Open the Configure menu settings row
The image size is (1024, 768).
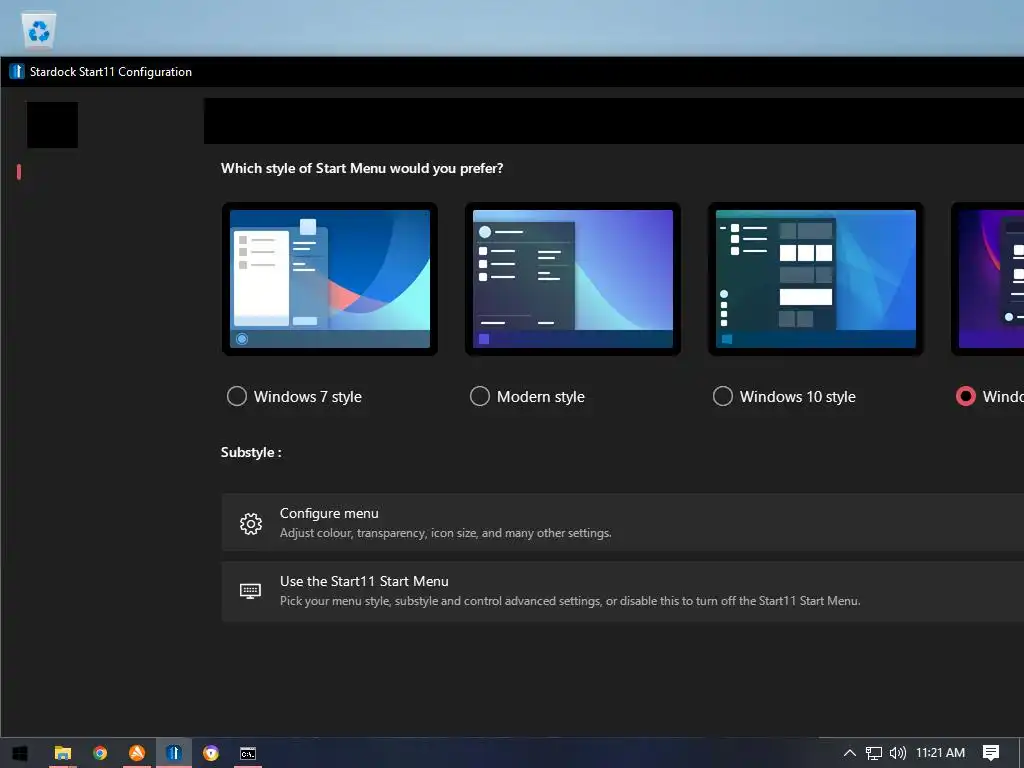click(622, 522)
